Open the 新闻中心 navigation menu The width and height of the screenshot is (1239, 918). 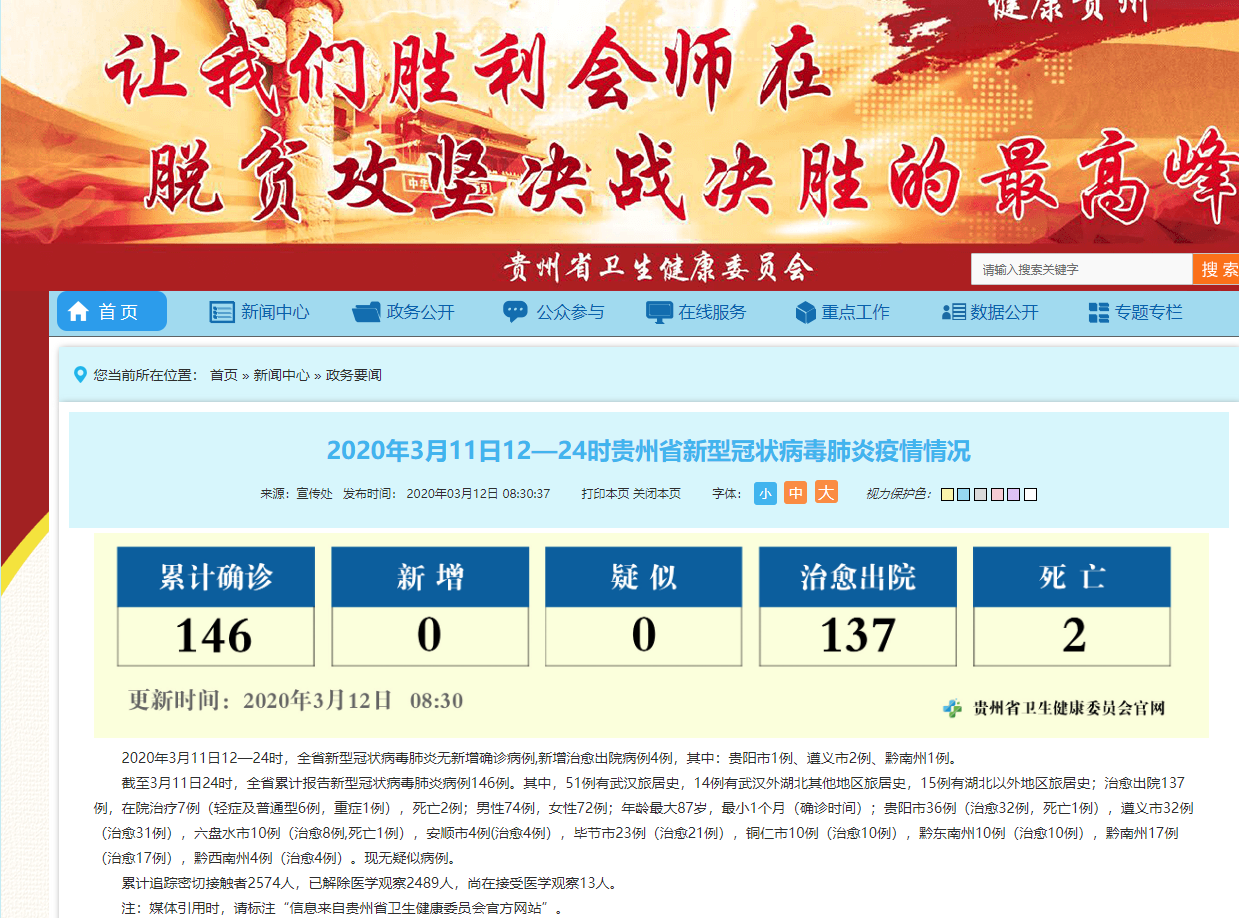point(275,312)
